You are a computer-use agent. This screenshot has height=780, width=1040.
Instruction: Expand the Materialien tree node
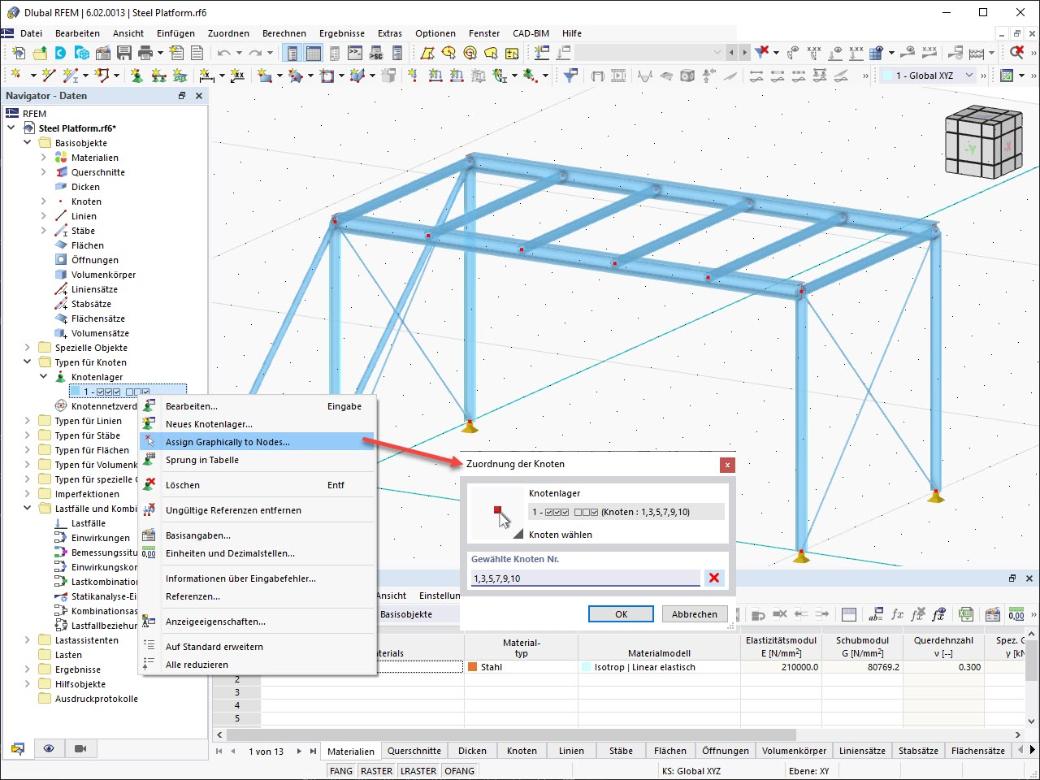pos(44,157)
